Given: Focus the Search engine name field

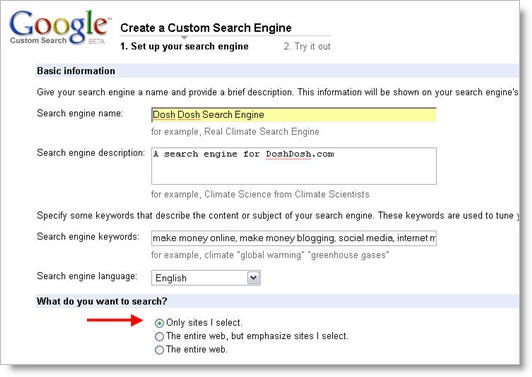Looking at the screenshot, I should 294,115.
